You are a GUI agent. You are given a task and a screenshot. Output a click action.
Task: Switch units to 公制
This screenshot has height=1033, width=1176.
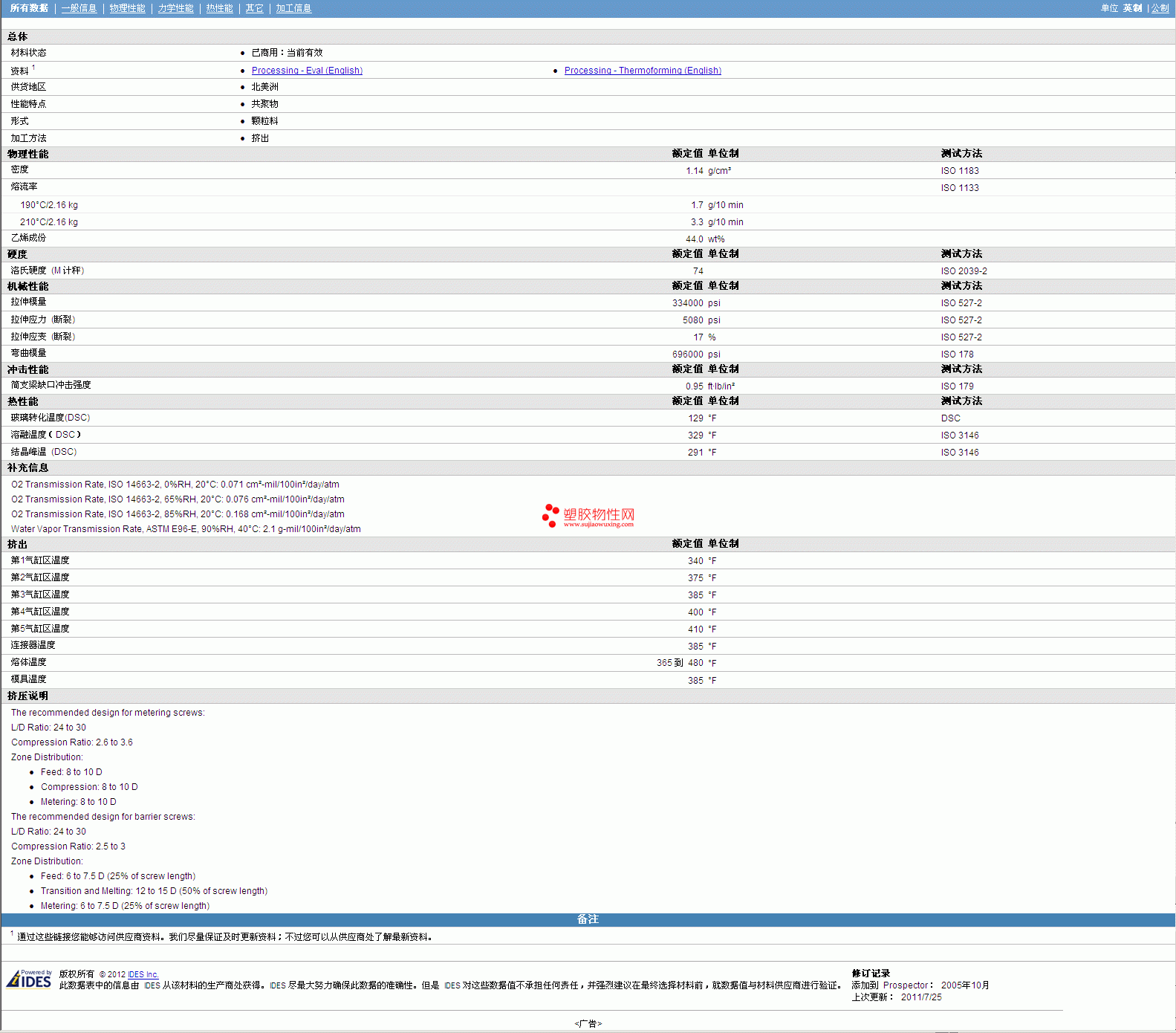pos(1160,8)
